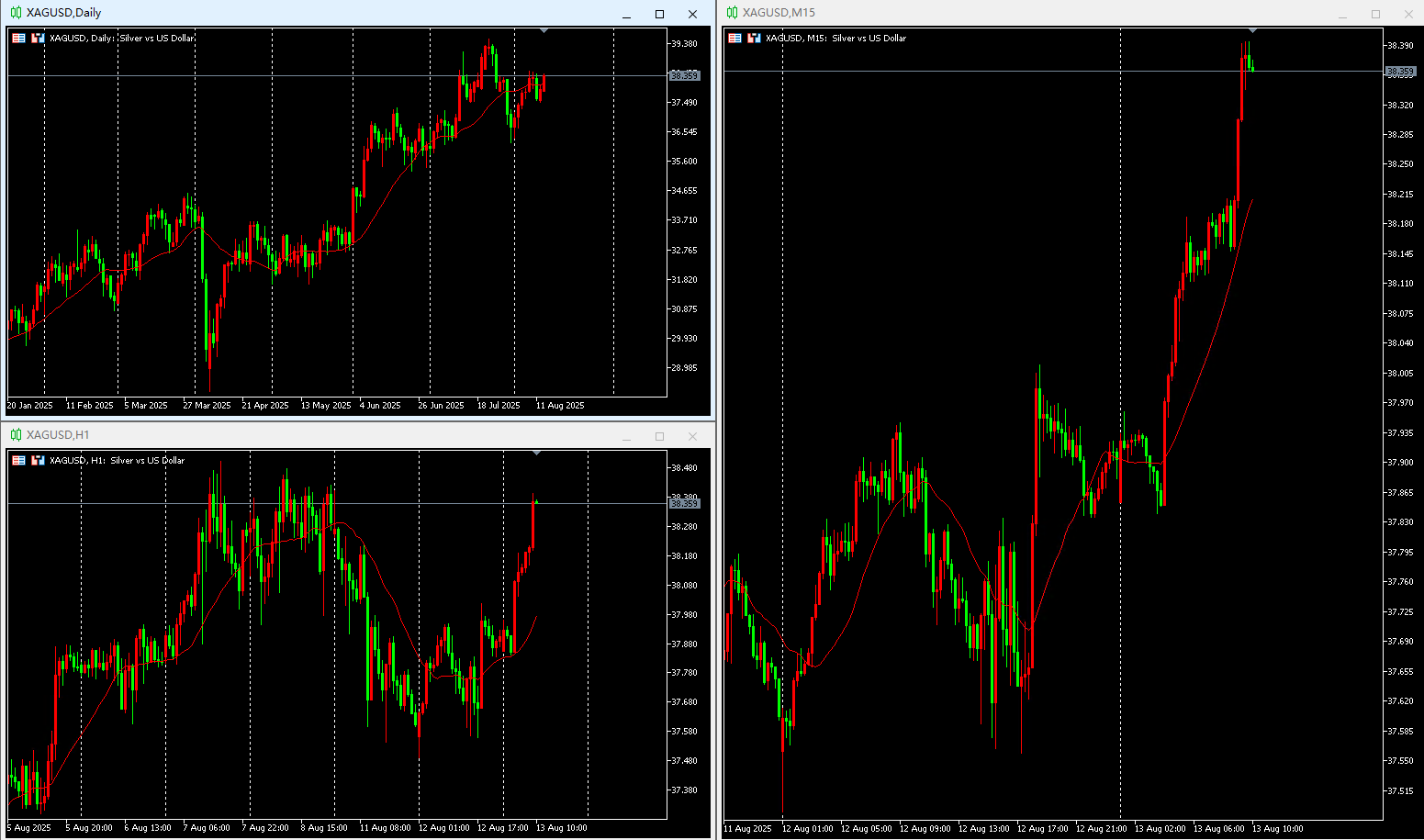Viewport: 1424px width, 840px height.
Task: Click current price label 38.359 on M15 scale
Action: (1400, 71)
